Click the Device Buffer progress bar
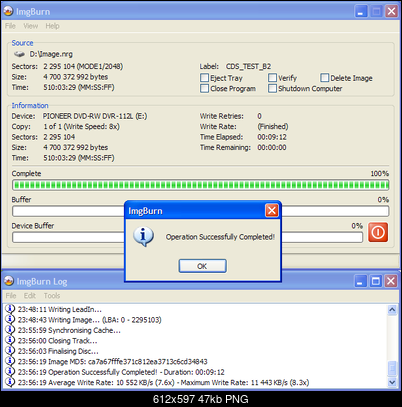This screenshot has height=407, width=402. [187, 237]
